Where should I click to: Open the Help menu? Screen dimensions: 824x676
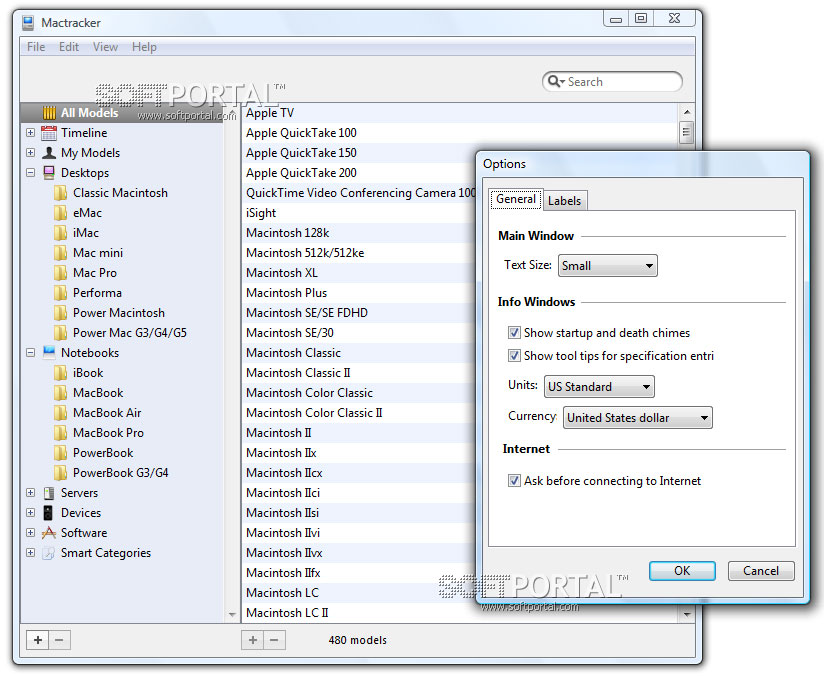(x=144, y=47)
